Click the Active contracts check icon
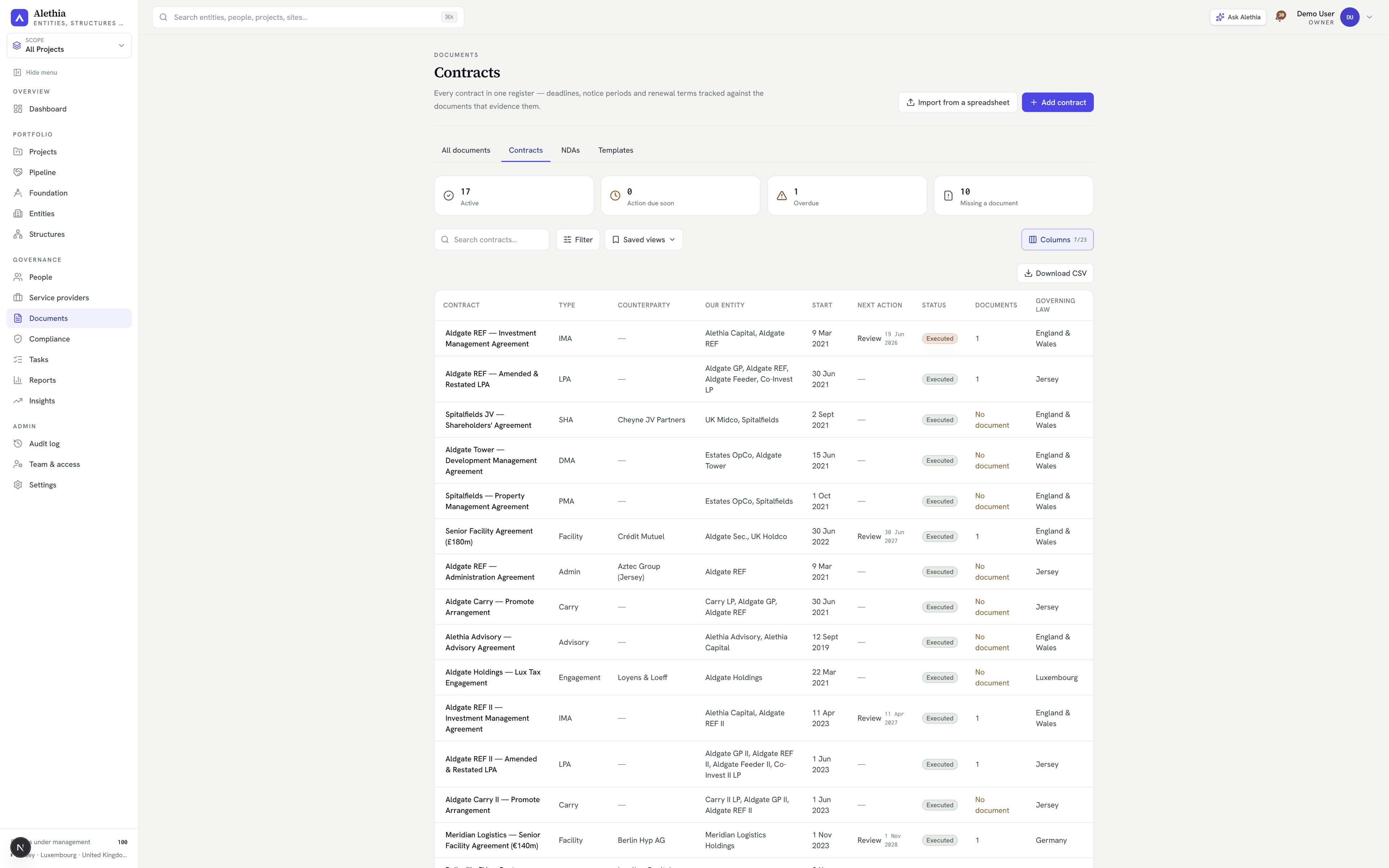This screenshot has height=868, width=1389. click(449, 196)
